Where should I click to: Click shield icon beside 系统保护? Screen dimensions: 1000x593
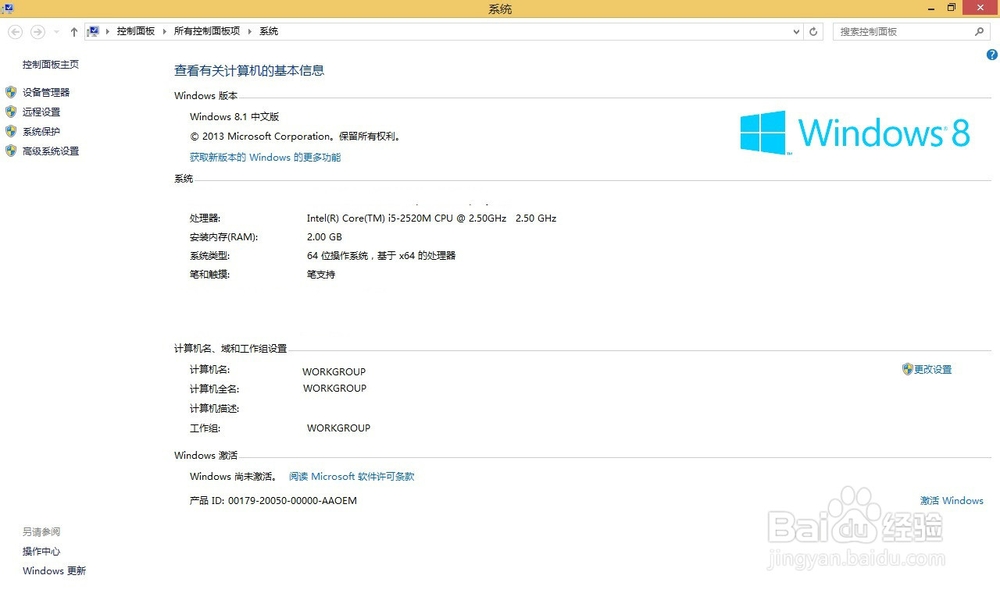point(11,131)
